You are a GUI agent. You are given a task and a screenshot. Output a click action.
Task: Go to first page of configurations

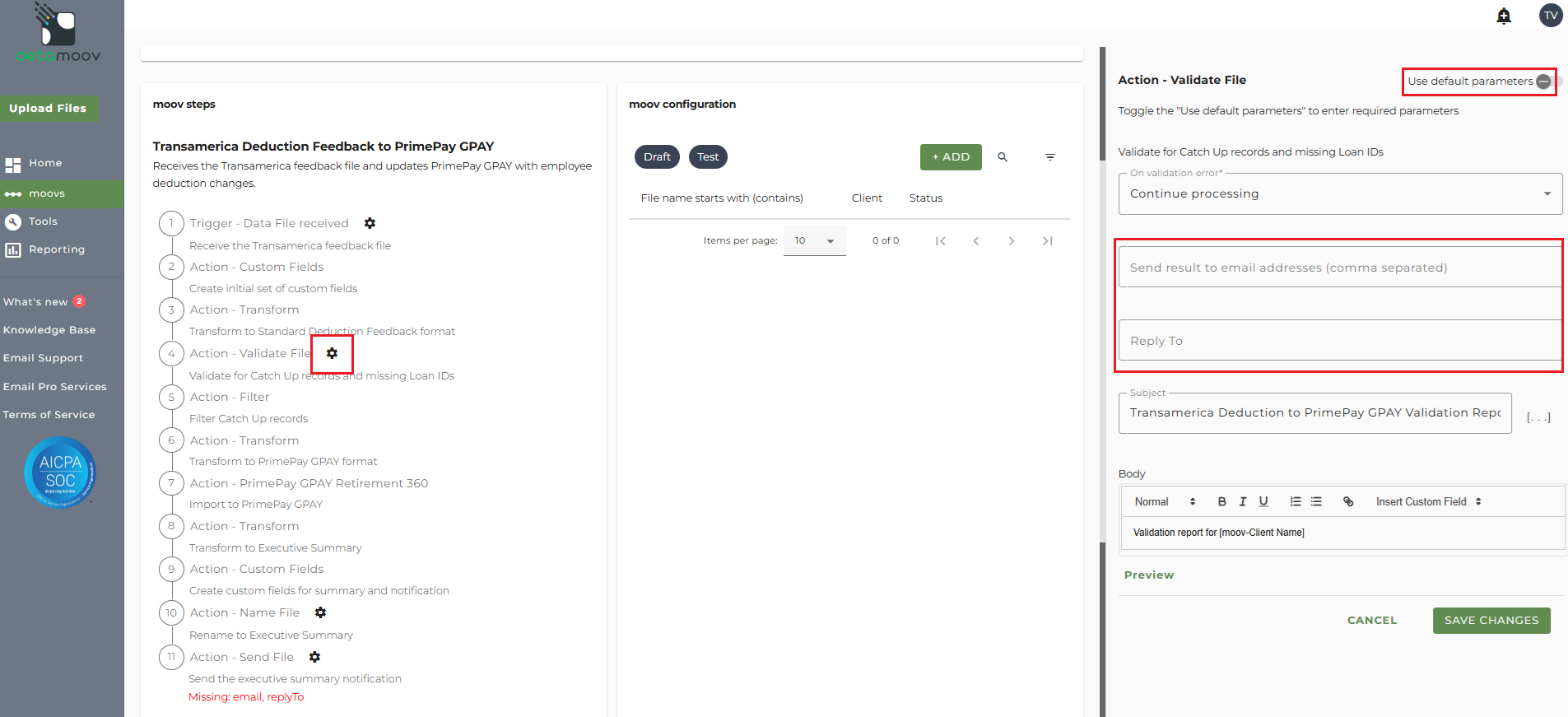(940, 241)
